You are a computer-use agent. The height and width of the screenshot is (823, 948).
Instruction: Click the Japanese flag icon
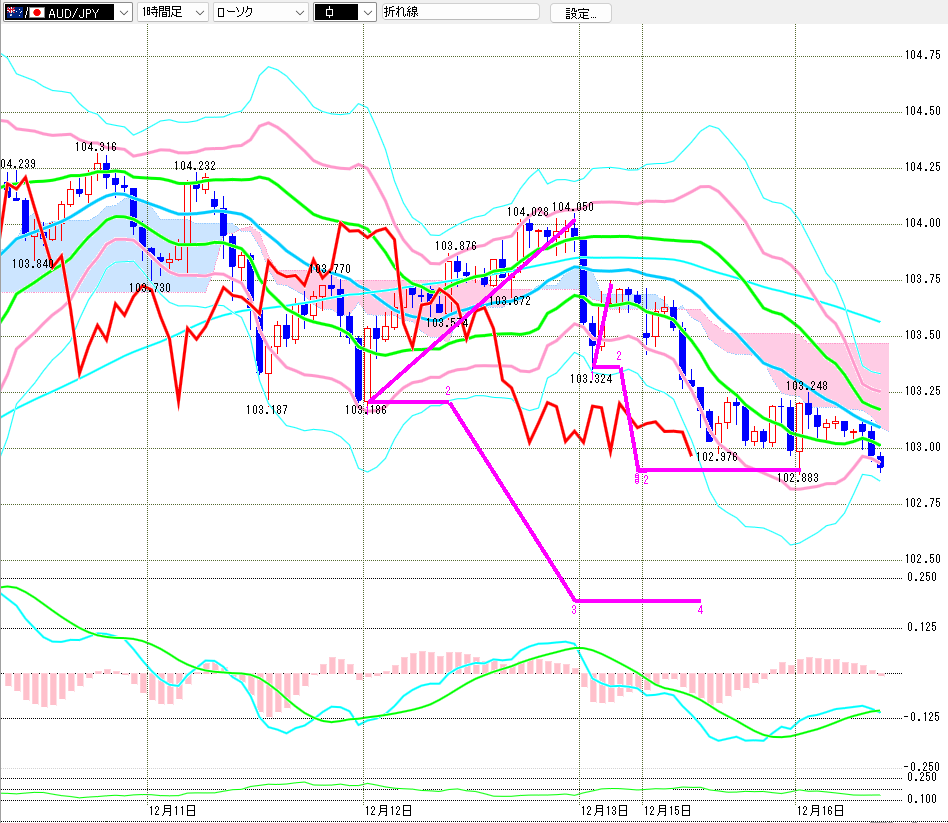[38, 12]
